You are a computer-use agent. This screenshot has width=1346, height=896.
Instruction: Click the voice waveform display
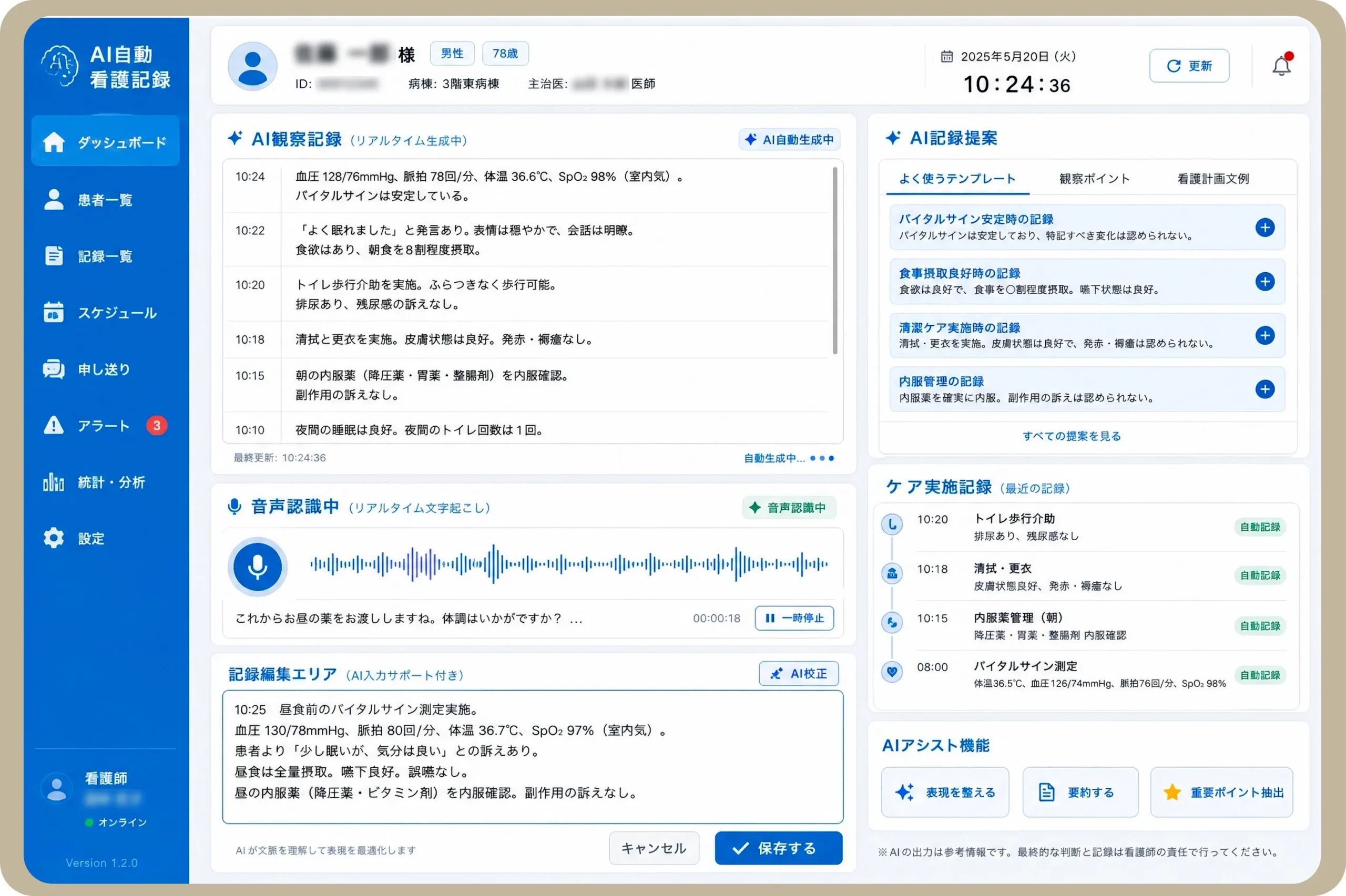click(x=569, y=564)
